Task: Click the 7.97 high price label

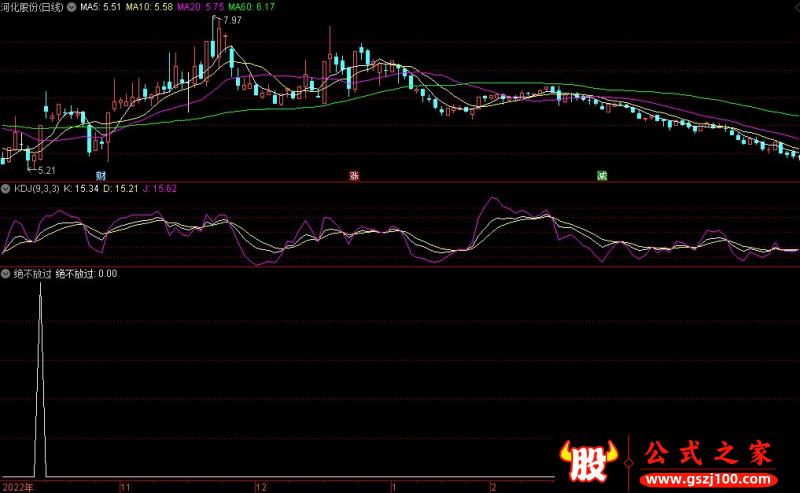Action: click(x=232, y=20)
